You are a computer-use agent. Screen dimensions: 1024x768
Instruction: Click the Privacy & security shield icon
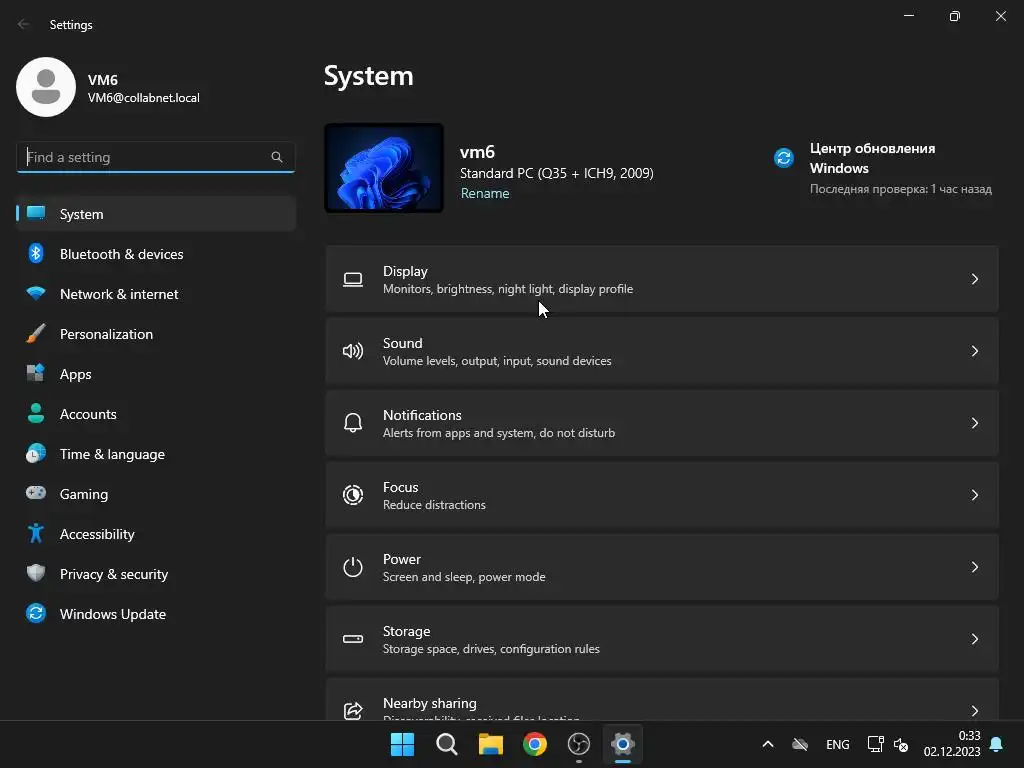tap(36, 573)
